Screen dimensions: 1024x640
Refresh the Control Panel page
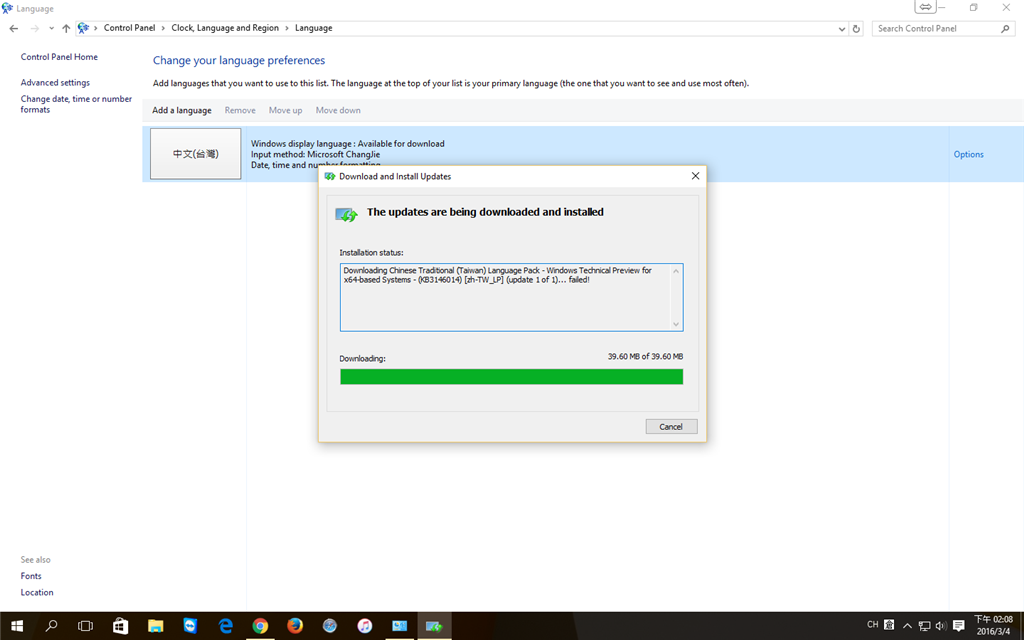(x=856, y=29)
